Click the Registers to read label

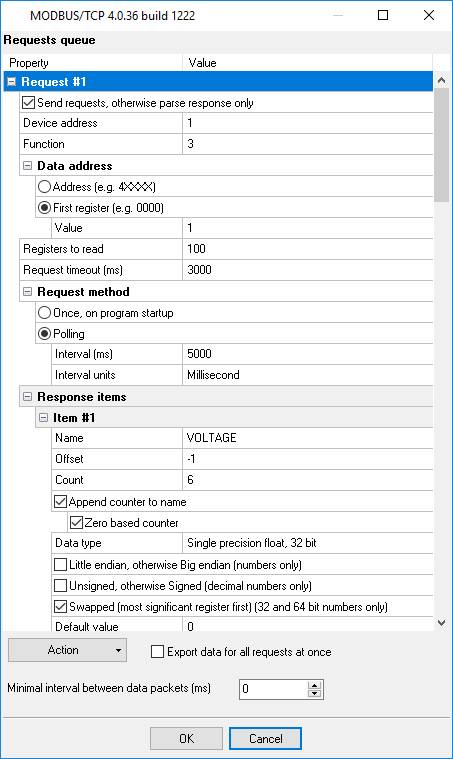click(x=63, y=249)
